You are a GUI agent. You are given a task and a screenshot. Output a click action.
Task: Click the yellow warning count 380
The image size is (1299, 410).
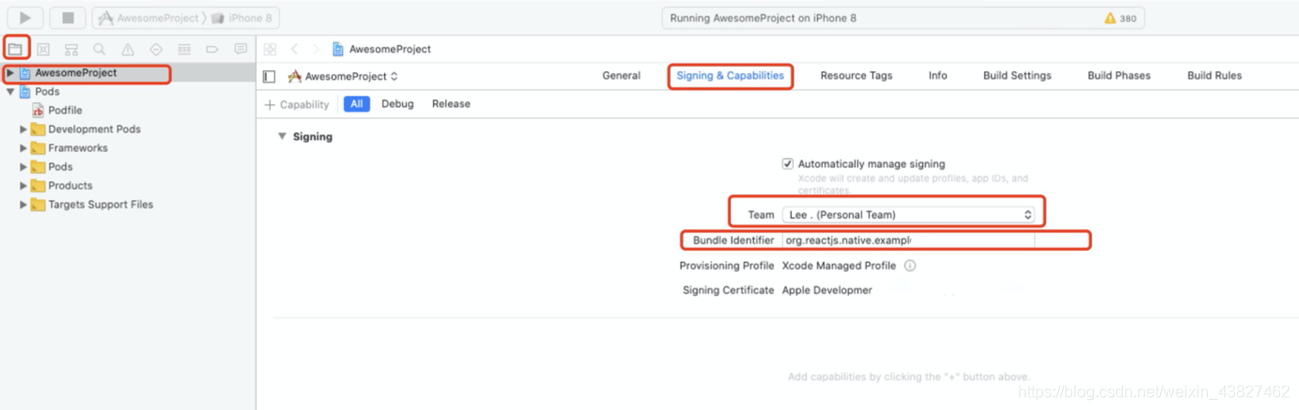tap(1120, 18)
